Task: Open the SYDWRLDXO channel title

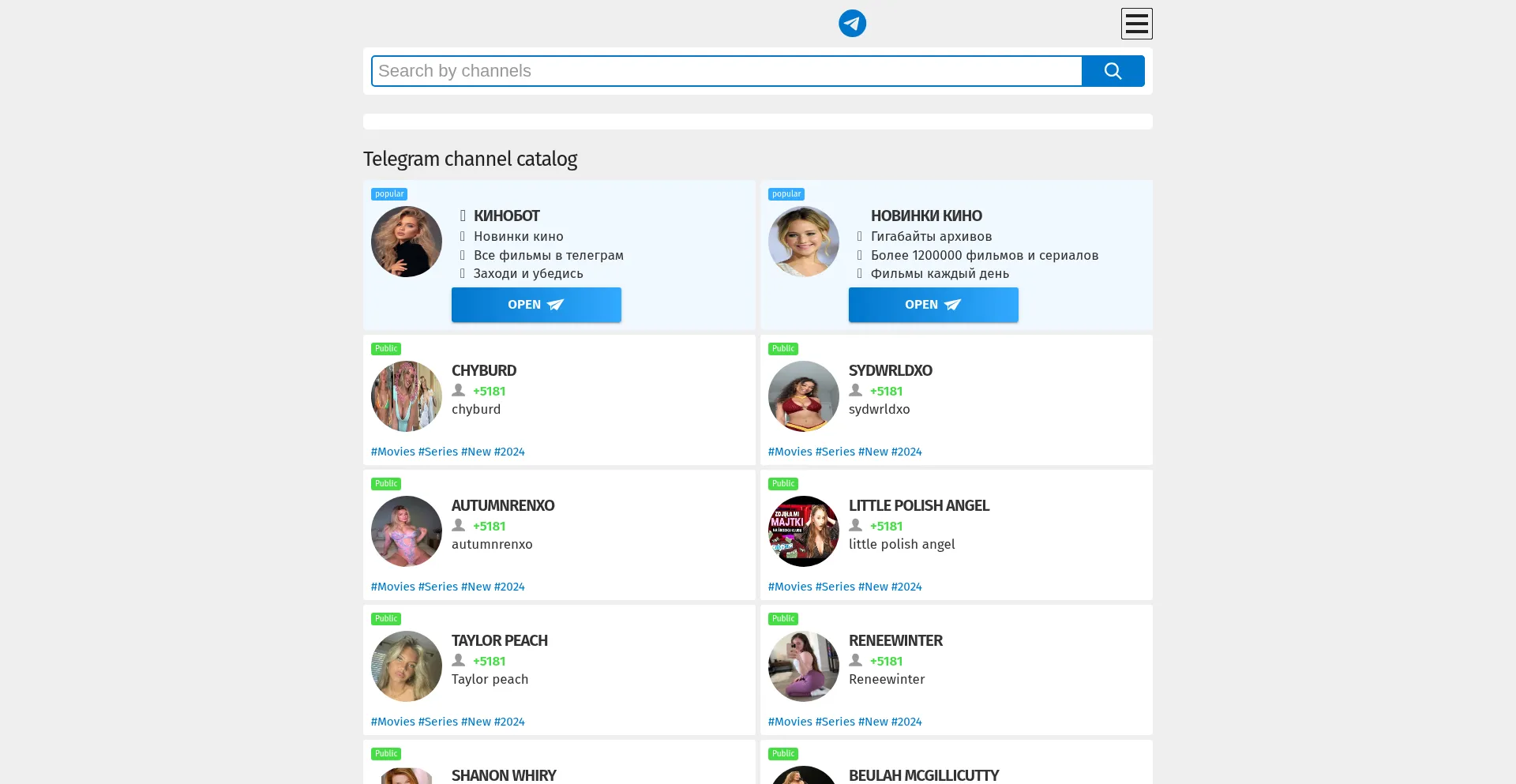Action: tap(891, 370)
